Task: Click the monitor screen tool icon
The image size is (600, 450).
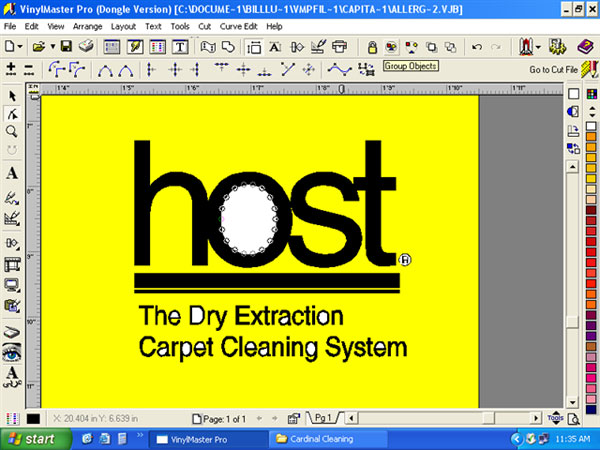Action: 12,285
